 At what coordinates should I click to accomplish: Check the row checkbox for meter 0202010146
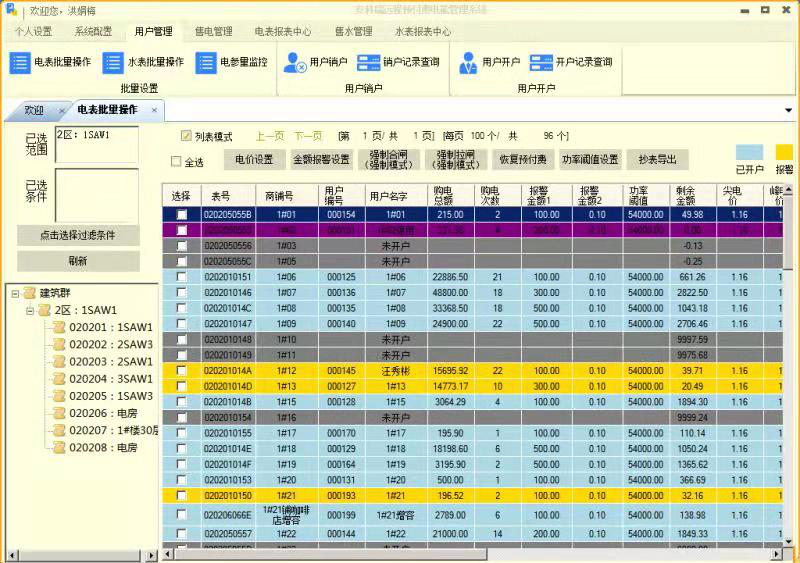(181, 292)
